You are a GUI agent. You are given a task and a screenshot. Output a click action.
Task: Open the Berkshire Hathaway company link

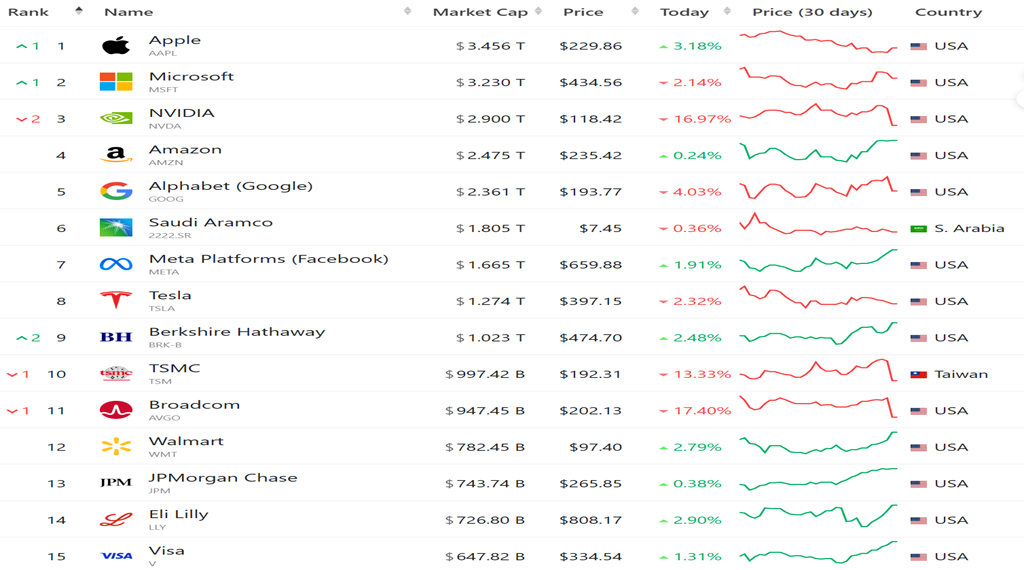(x=236, y=332)
